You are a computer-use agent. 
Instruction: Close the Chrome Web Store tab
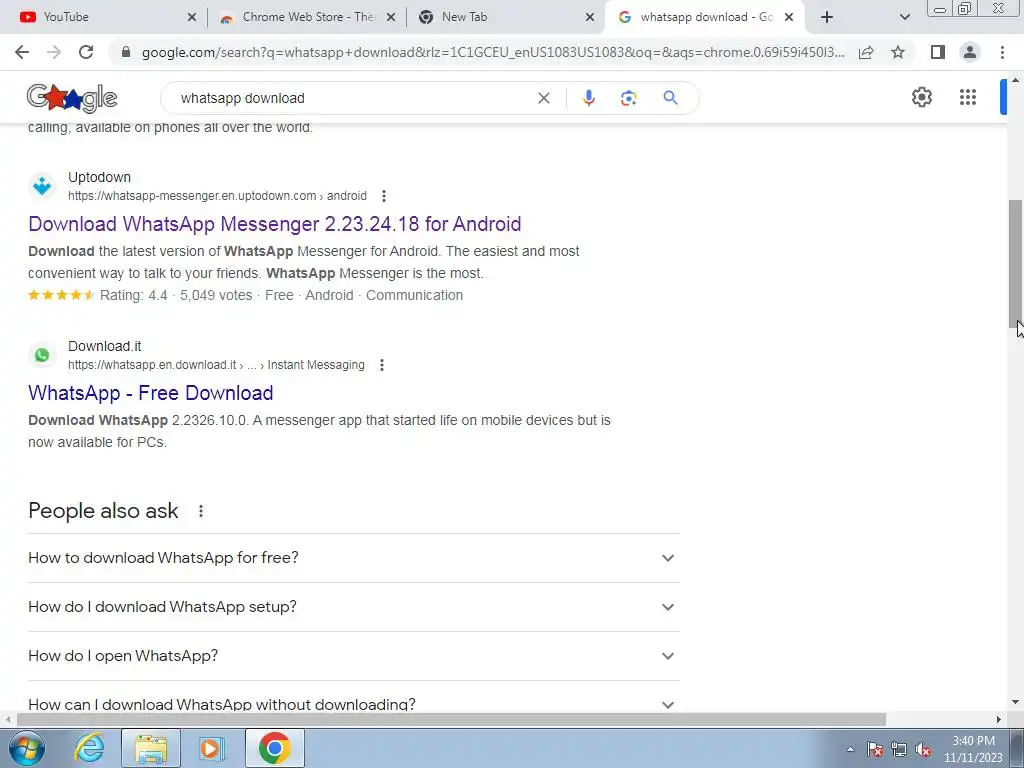391,17
